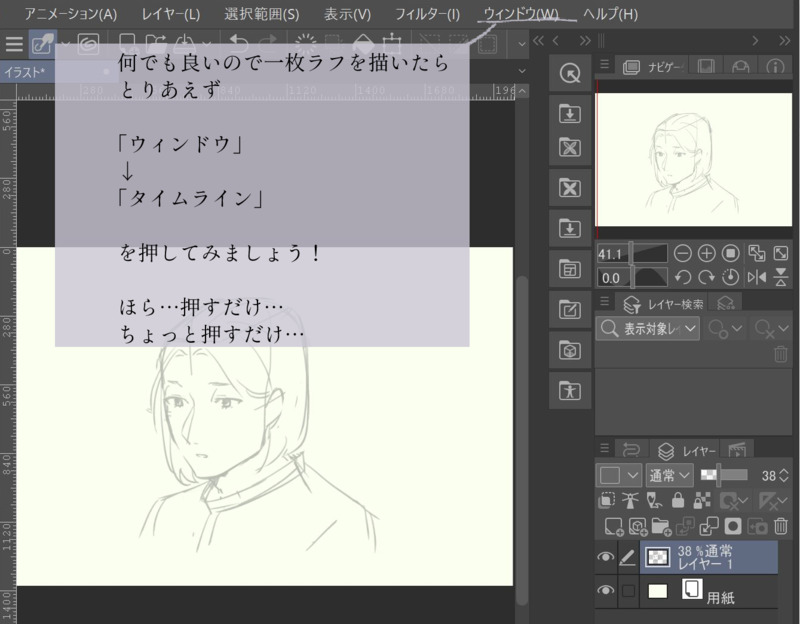Expand hidden command bar items chevron
Image resolution: width=800 pixels, height=624 pixels.
[x=521, y=44]
